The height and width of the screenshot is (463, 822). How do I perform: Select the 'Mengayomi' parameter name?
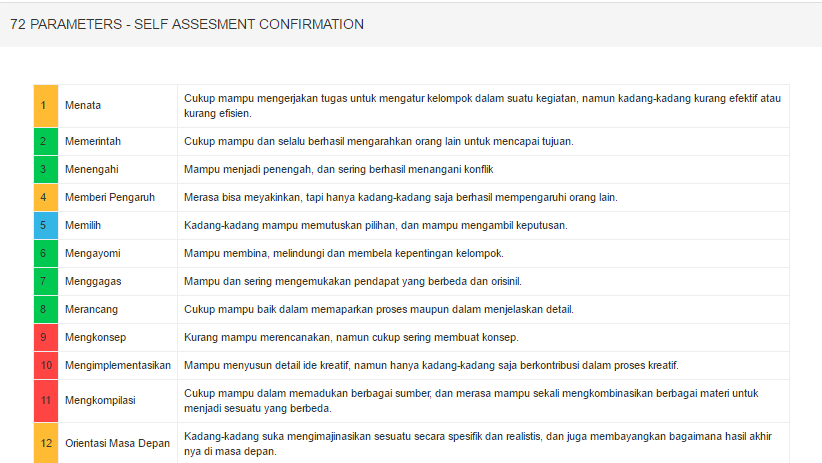tap(93, 254)
